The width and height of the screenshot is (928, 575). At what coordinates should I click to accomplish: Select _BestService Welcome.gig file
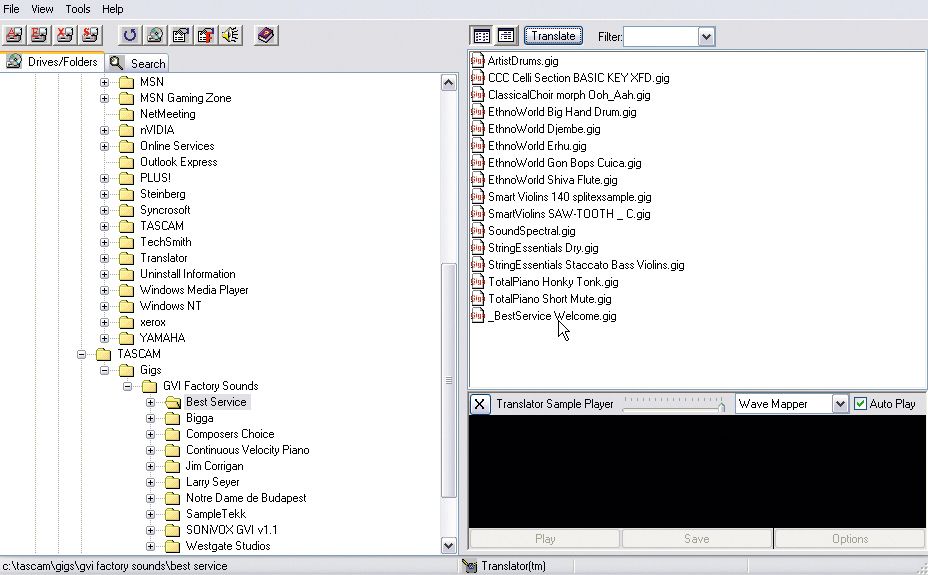click(x=552, y=316)
